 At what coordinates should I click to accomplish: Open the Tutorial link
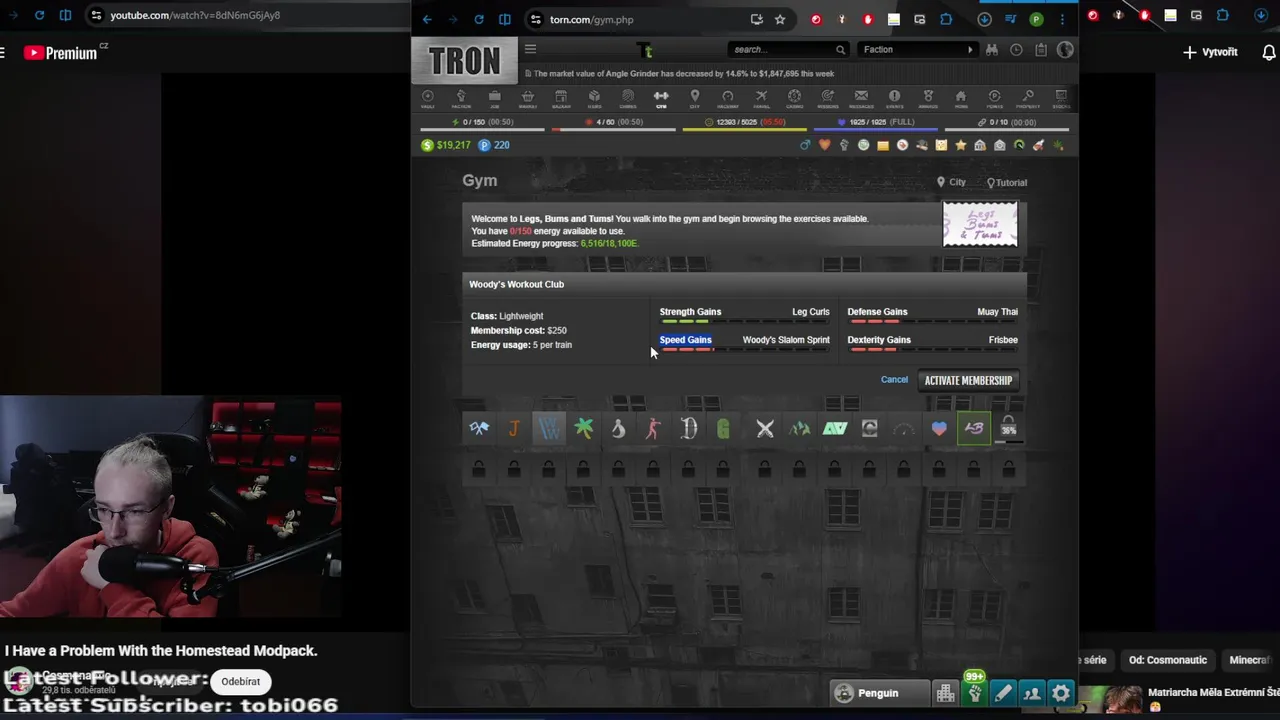pyautogui.click(x=1007, y=183)
